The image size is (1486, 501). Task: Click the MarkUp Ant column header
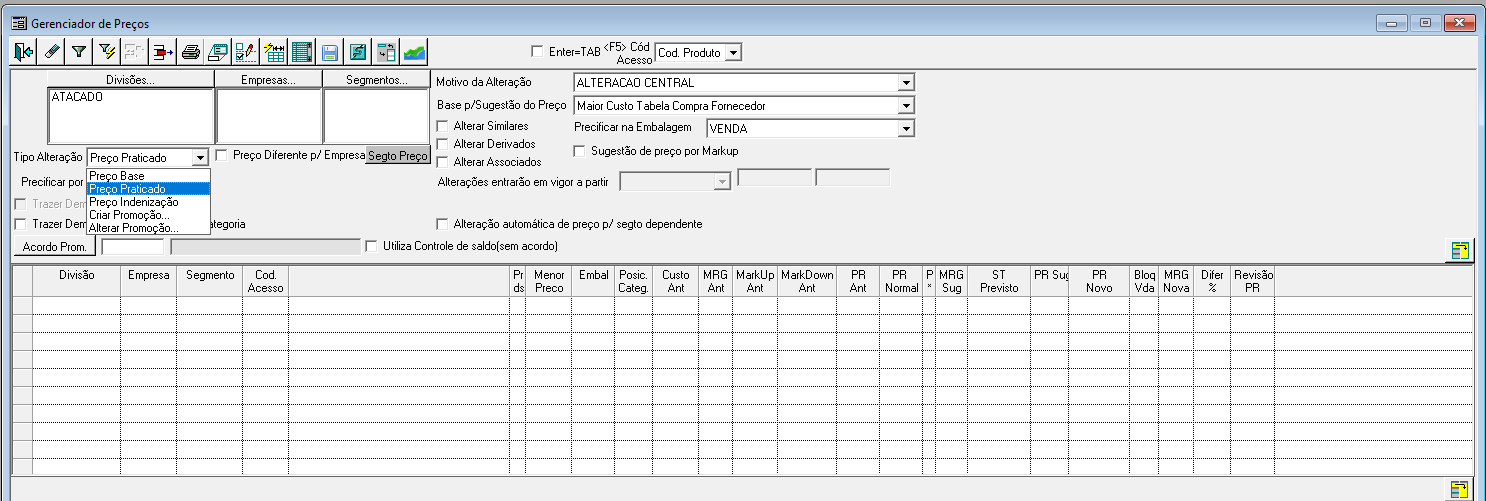point(754,281)
